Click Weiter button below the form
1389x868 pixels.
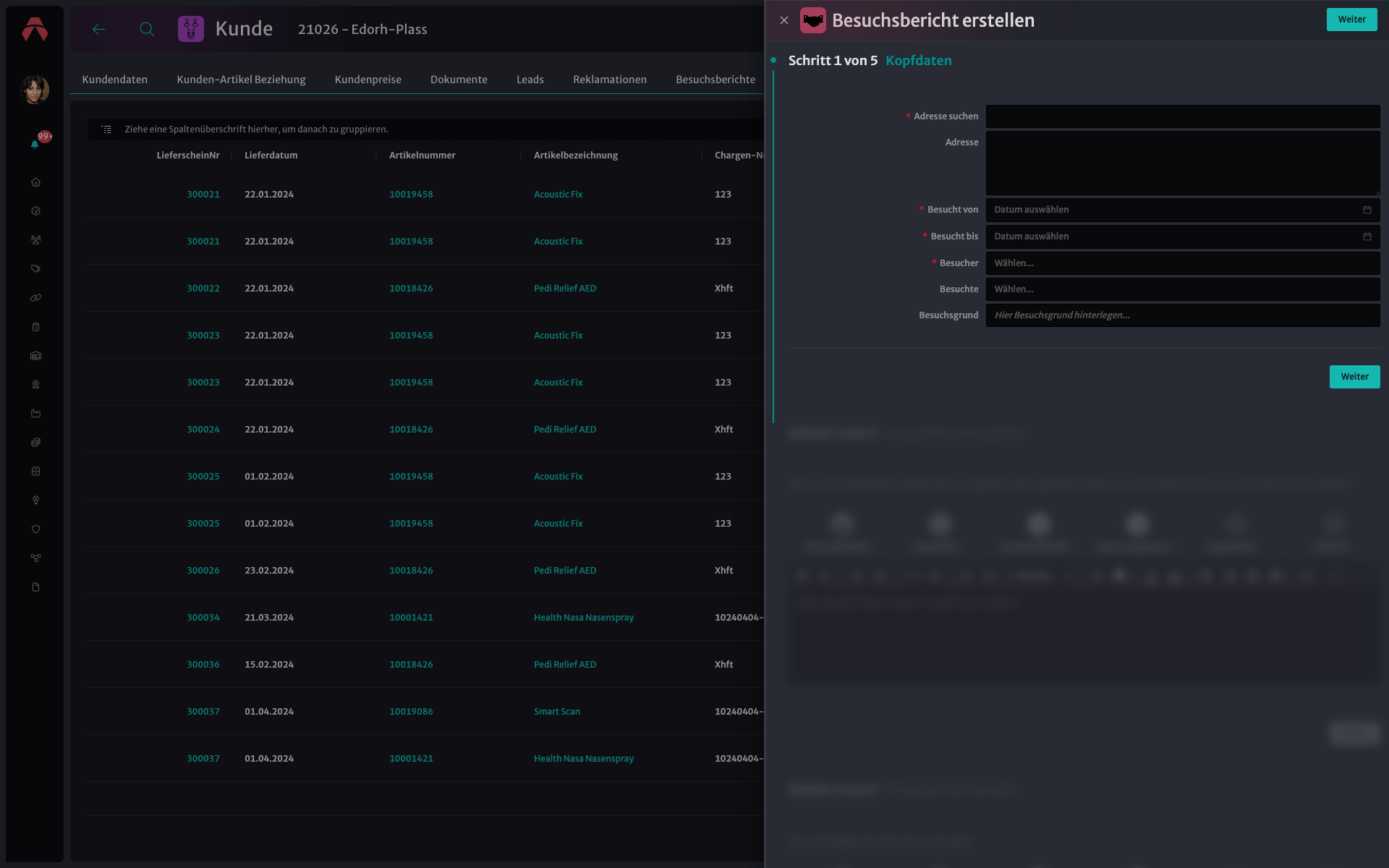tap(1355, 377)
